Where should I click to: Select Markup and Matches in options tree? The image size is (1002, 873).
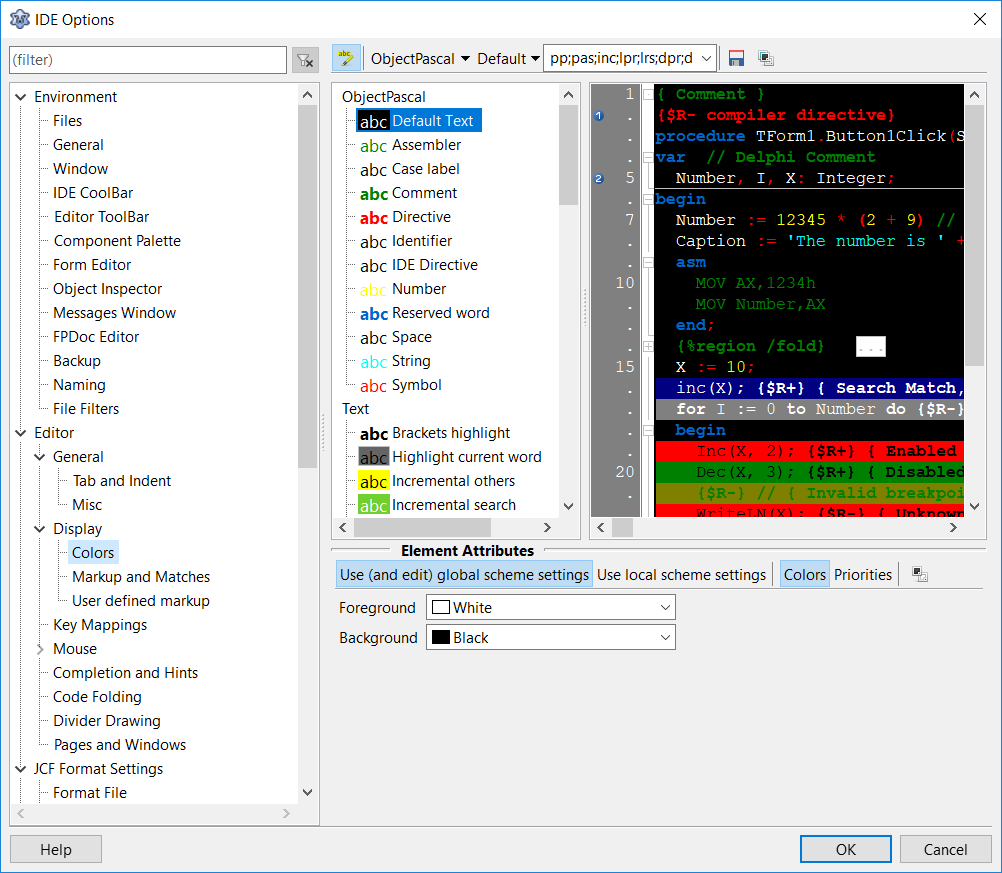141,577
